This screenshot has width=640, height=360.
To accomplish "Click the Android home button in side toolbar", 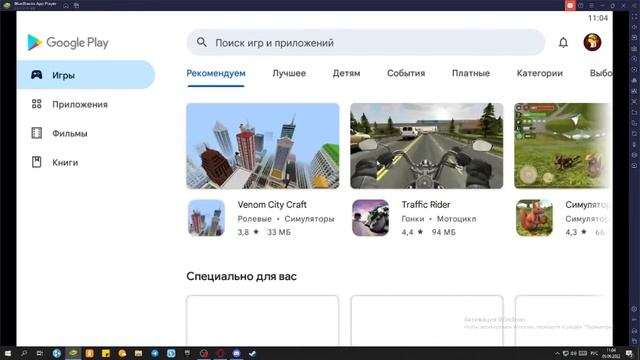I will 634,331.
